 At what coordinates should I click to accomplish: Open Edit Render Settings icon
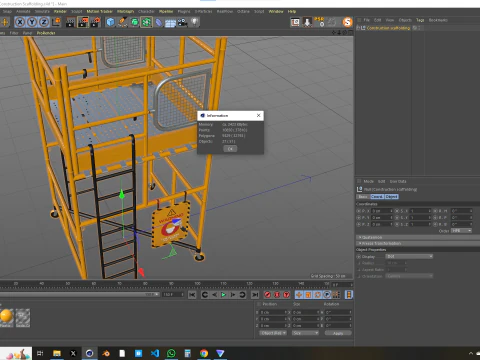[x=95, y=22]
